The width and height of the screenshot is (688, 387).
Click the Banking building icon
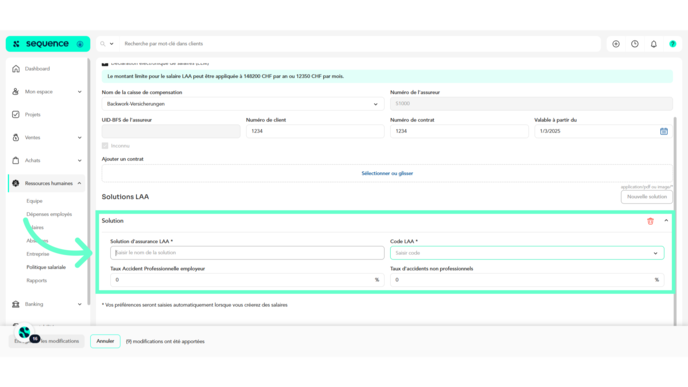[16, 304]
